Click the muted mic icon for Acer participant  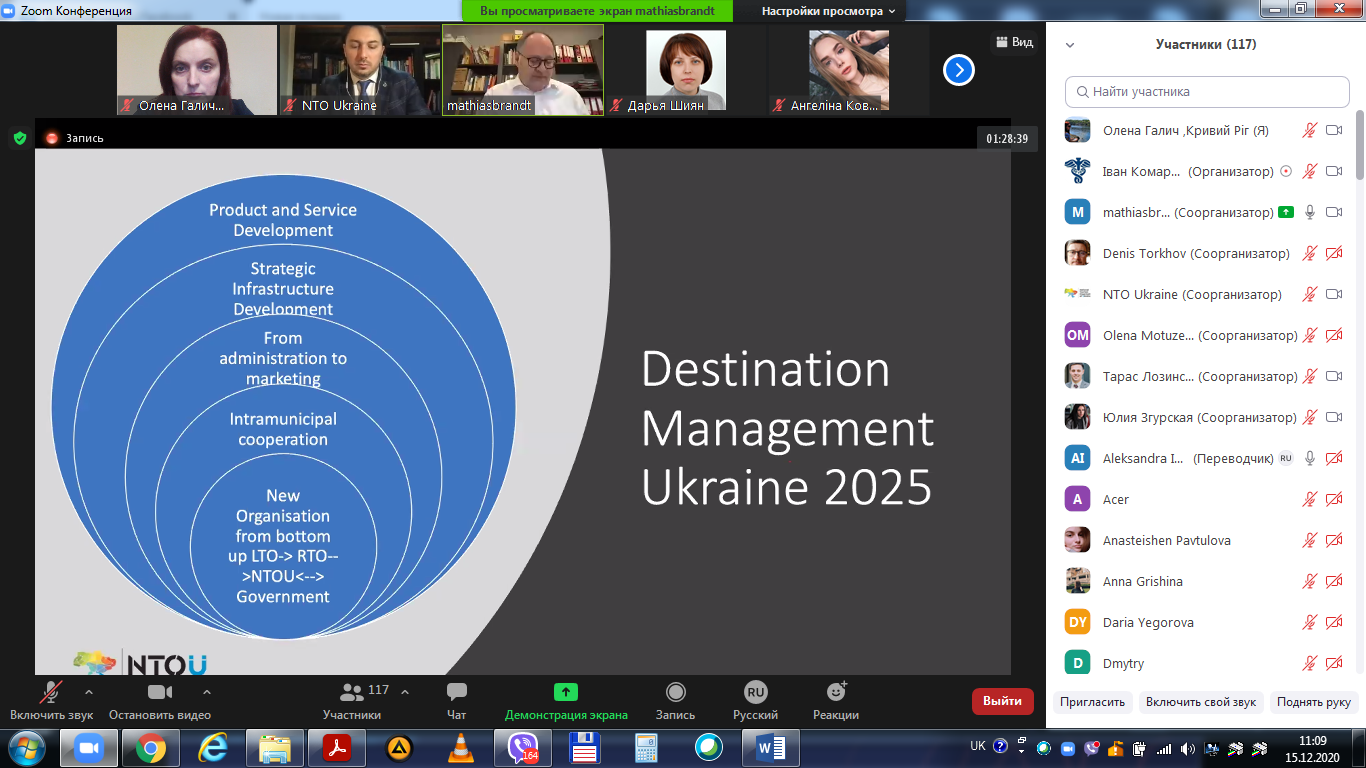click(x=1310, y=499)
